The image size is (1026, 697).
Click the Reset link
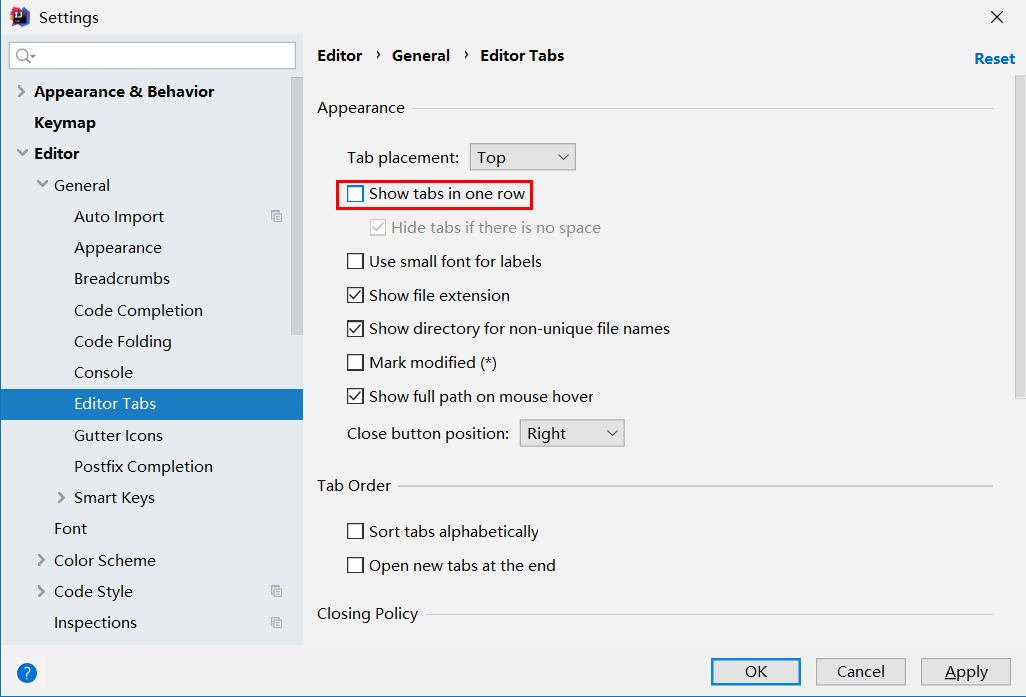point(994,59)
